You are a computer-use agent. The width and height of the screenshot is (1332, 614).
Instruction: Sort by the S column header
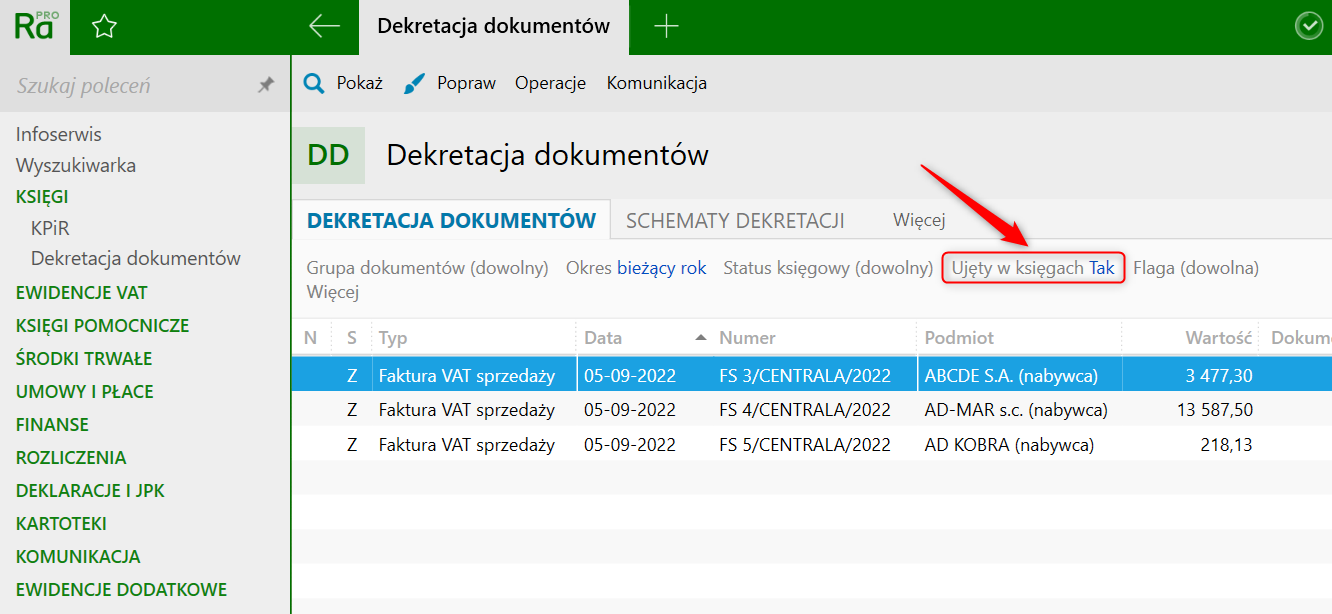click(351, 338)
